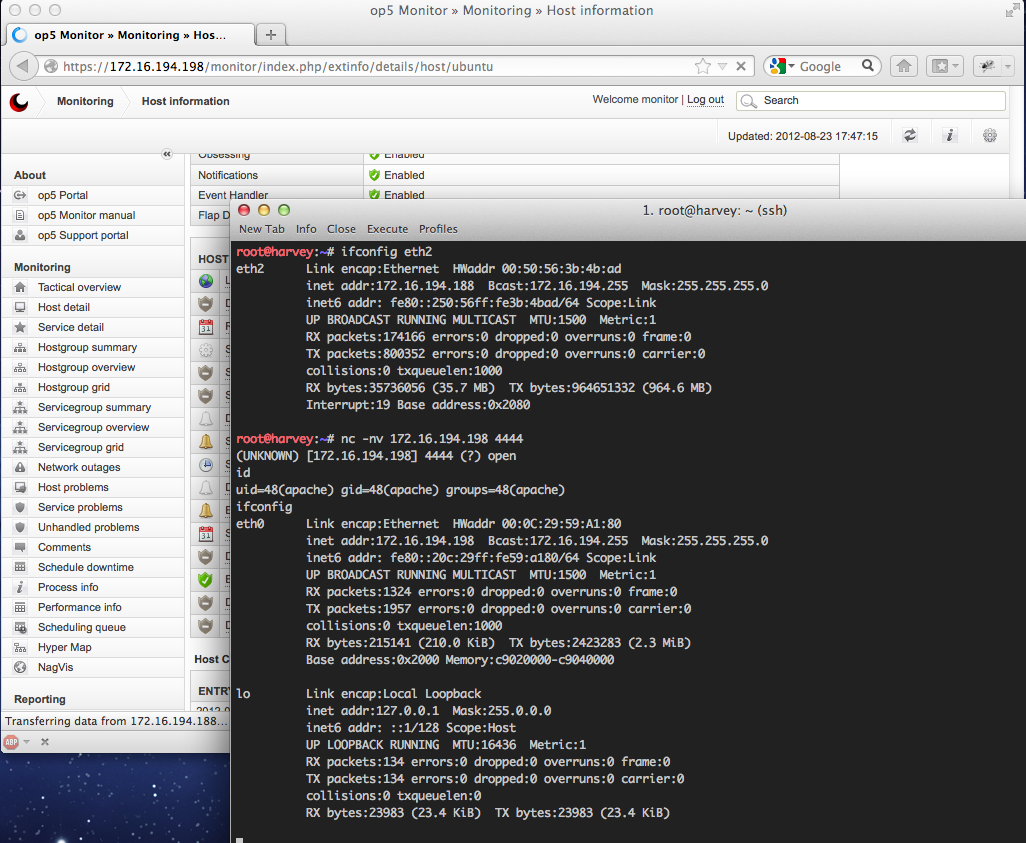This screenshot has width=1026, height=843.
Task: Click the Host detail monitor icon
Action: point(20,307)
